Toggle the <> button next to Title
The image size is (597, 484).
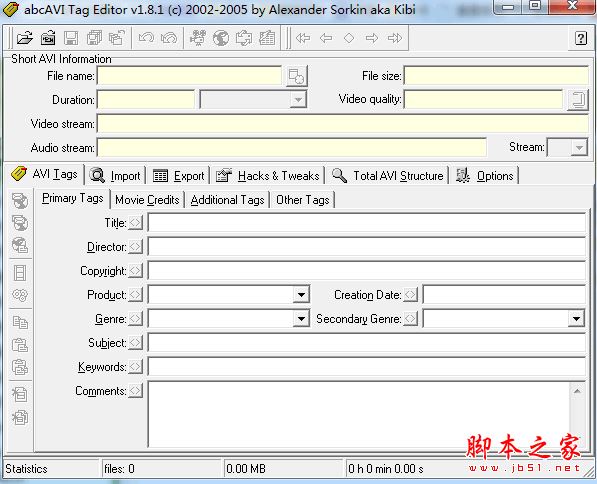pos(136,222)
